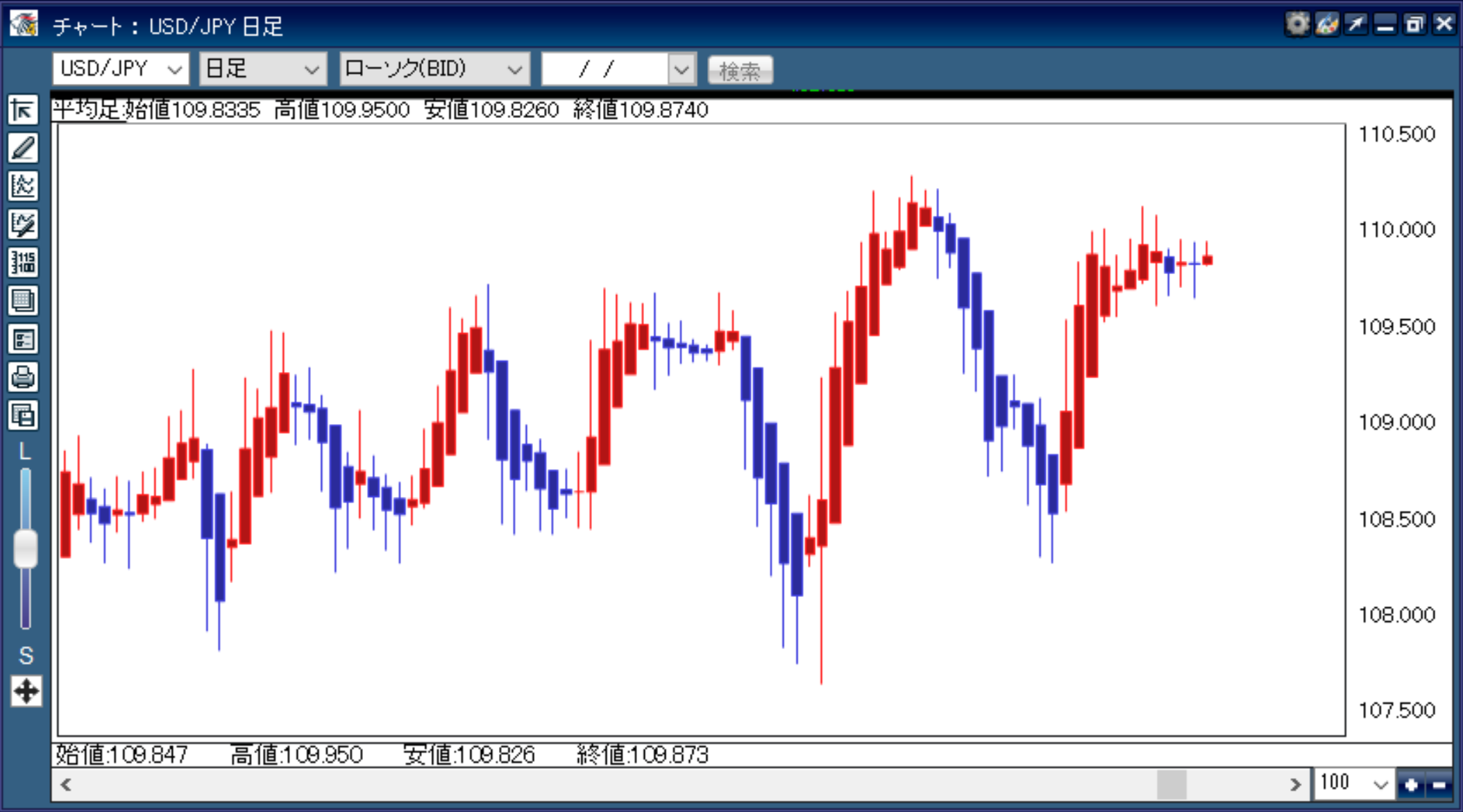
Task: Open the chart indicator tool icon
Action: (23, 187)
